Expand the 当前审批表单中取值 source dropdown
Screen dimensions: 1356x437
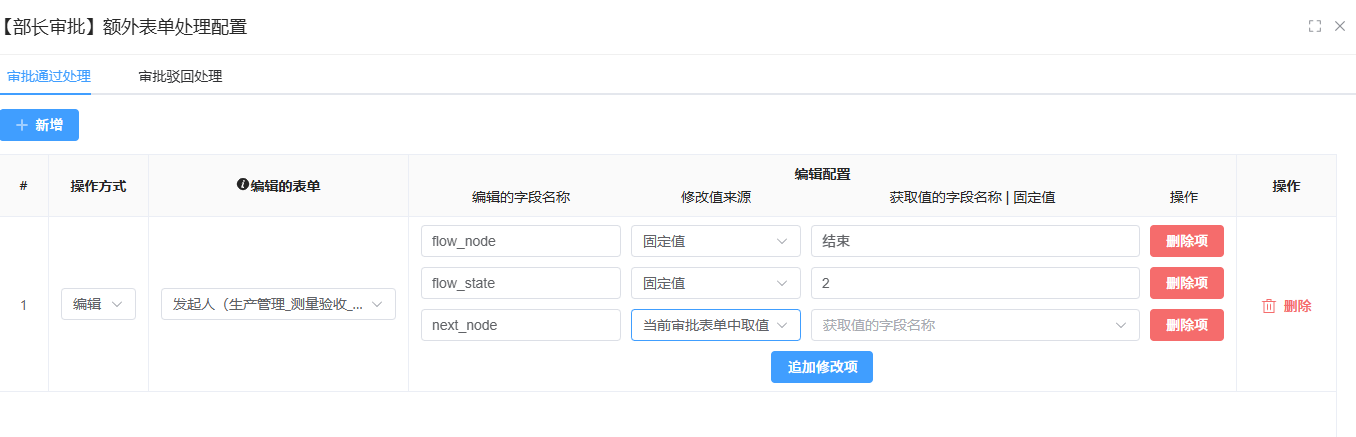(715, 325)
